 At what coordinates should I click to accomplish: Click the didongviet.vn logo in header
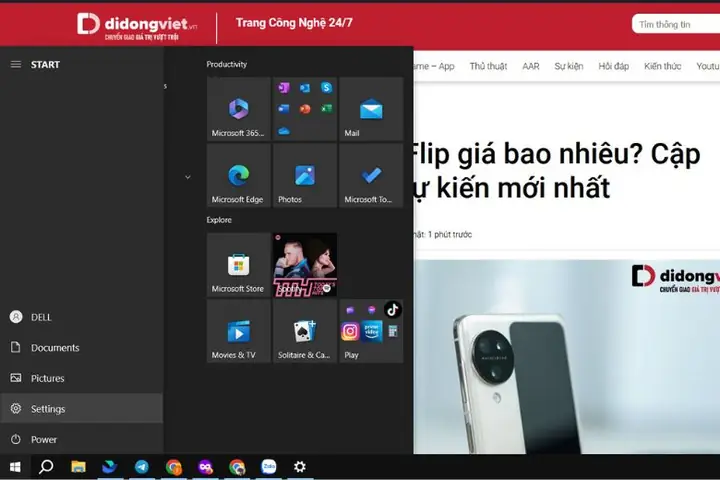pyautogui.click(x=137, y=26)
